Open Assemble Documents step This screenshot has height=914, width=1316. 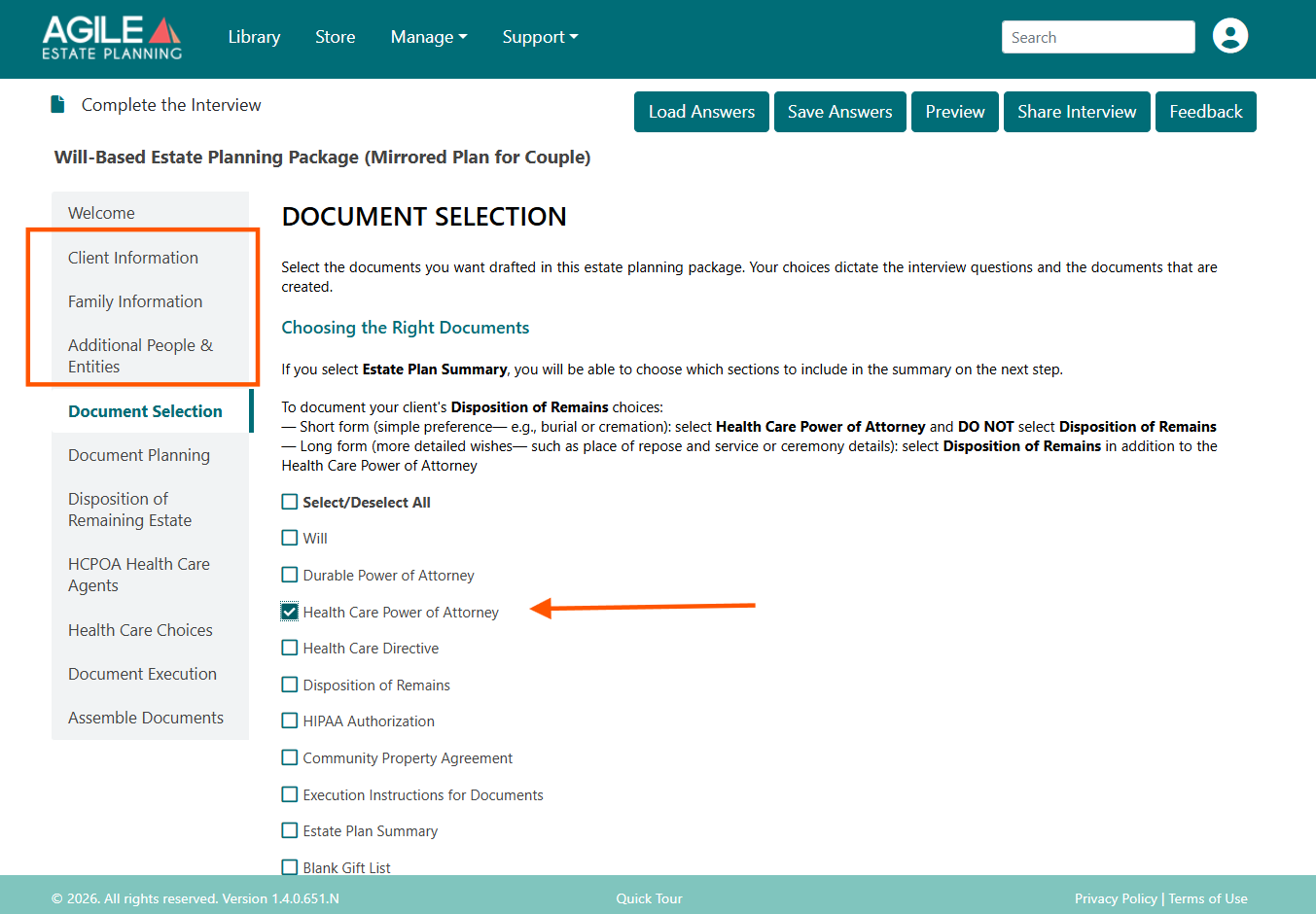150,718
